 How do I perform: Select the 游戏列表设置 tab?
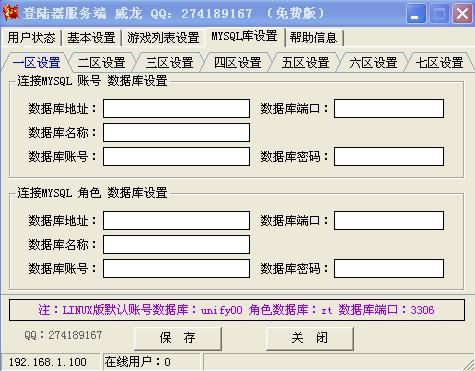[x=163, y=38]
